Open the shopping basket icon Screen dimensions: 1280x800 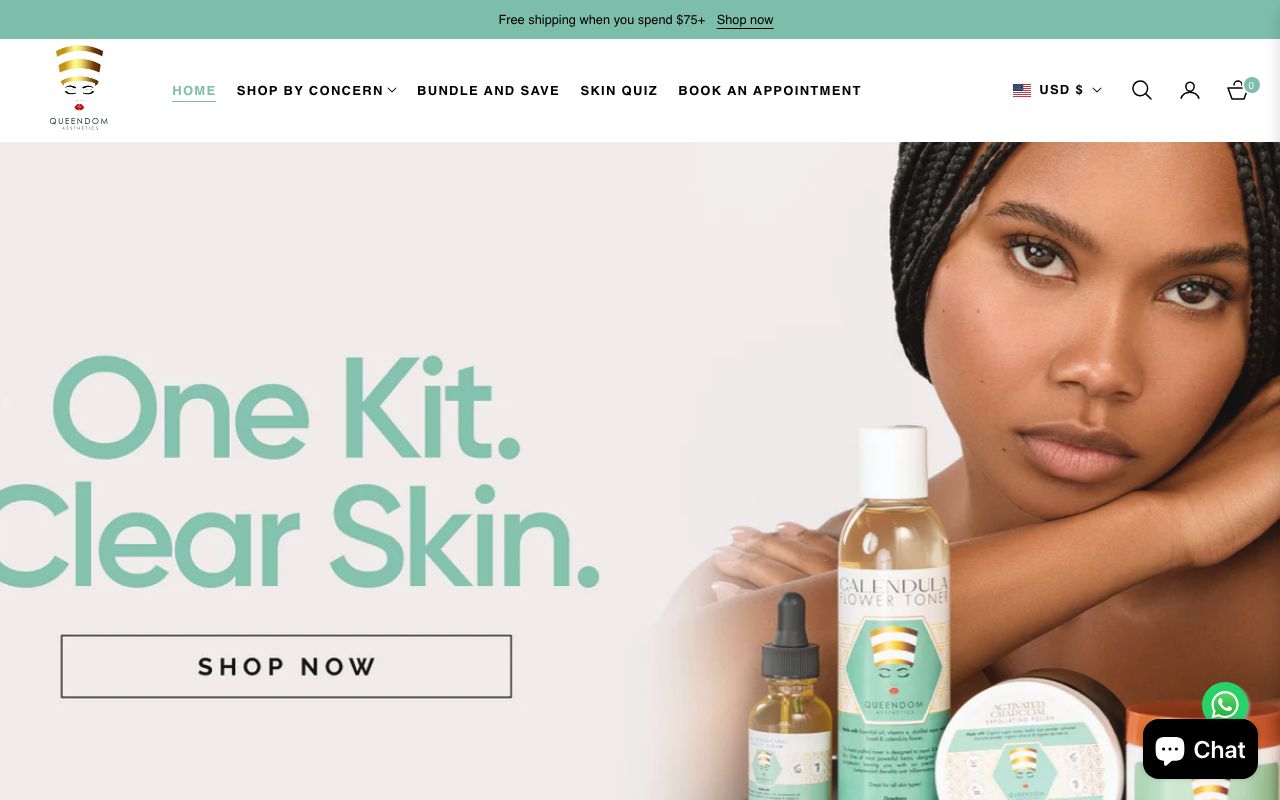click(1237, 90)
